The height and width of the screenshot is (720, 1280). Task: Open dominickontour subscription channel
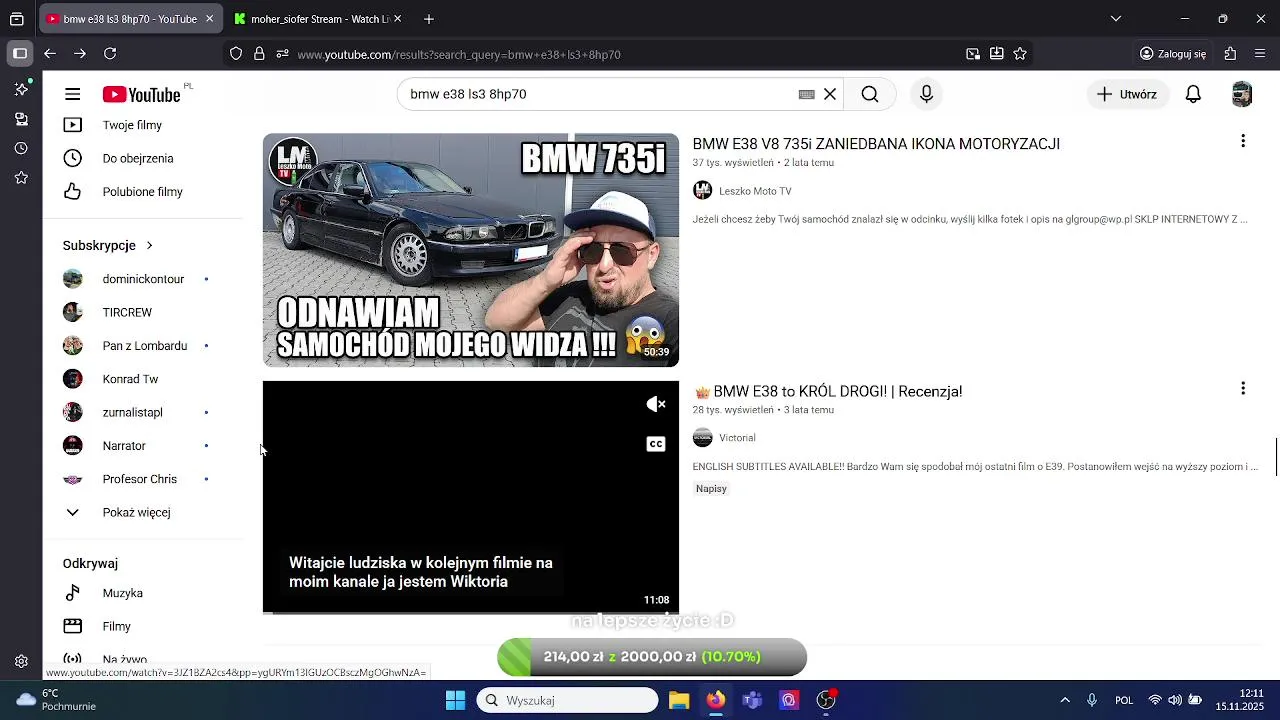[x=143, y=279]
